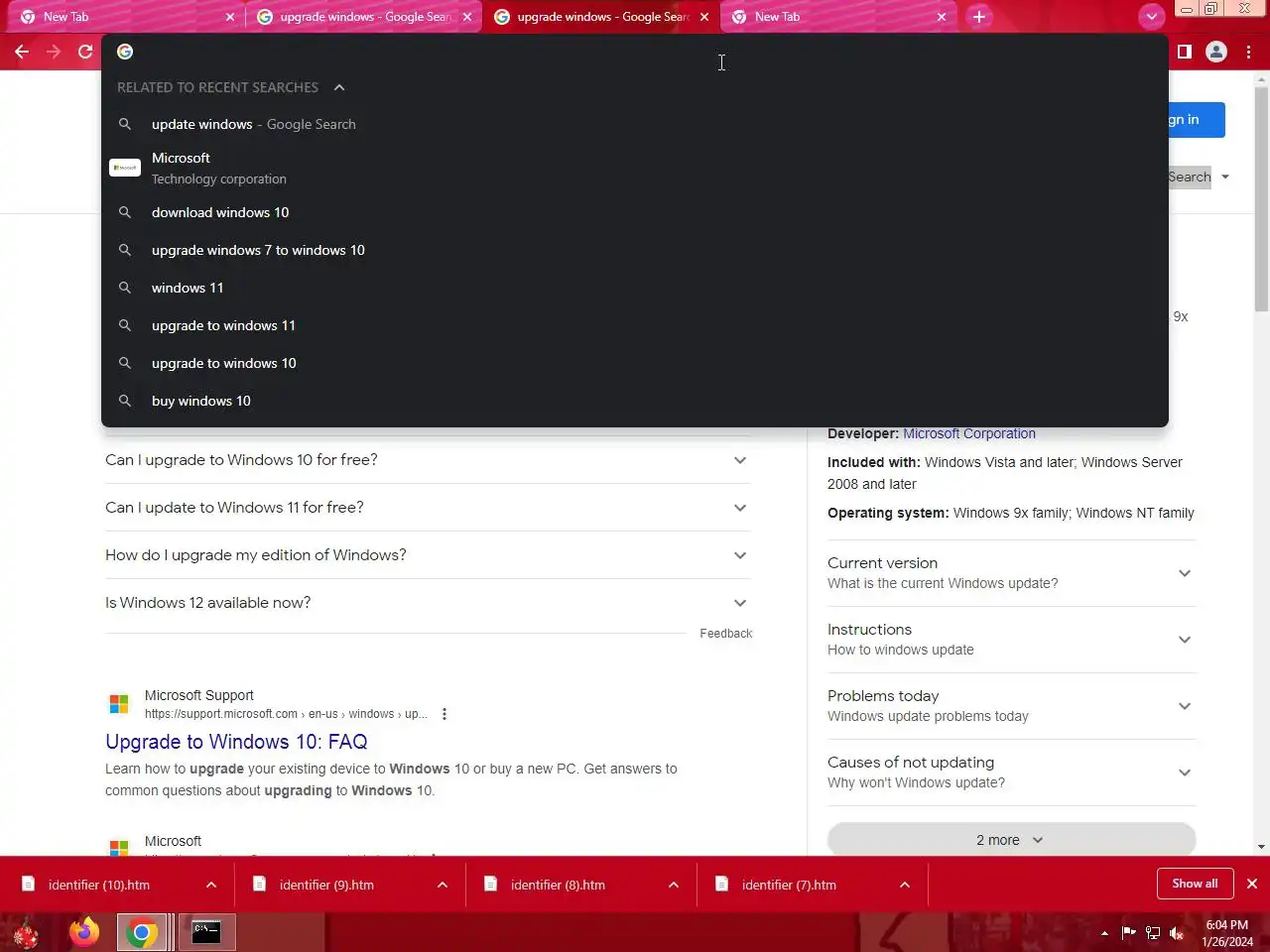Click Show all downloads button

(1195, 884)
